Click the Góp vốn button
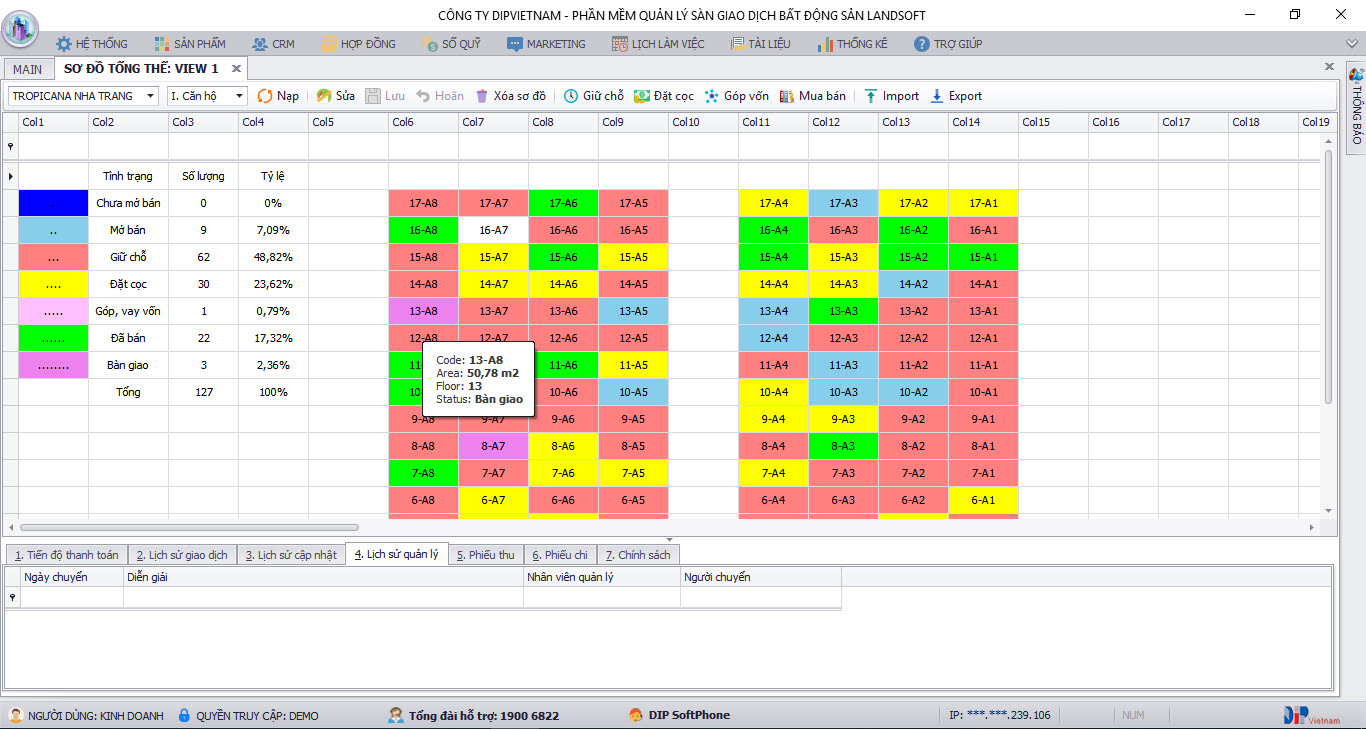 (736, 96)
